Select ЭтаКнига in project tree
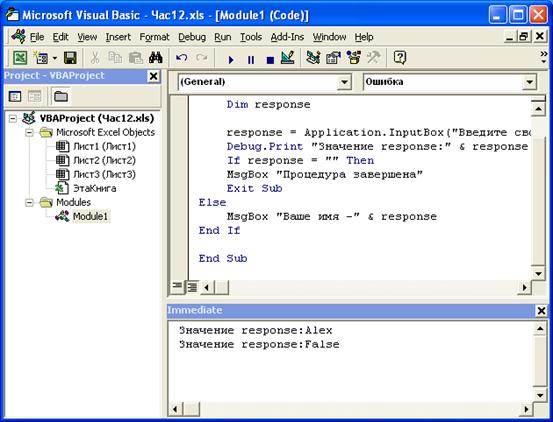Image resolution: width=553 pixels, height=422 pixels. point(86,188)
